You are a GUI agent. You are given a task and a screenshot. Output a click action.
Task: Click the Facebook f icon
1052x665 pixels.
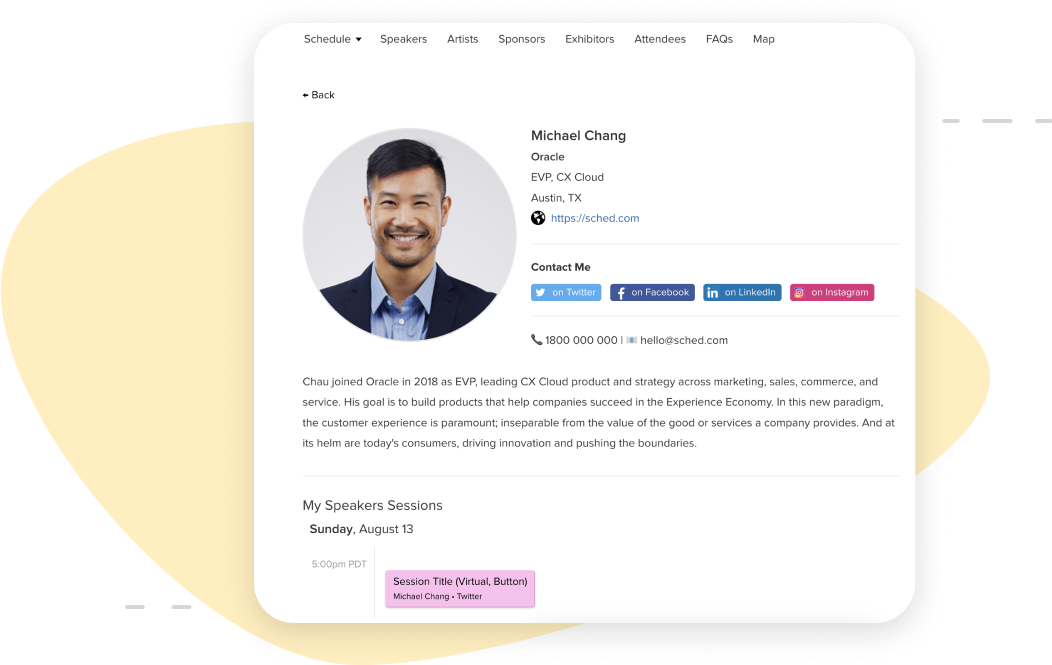click(621, 293)
